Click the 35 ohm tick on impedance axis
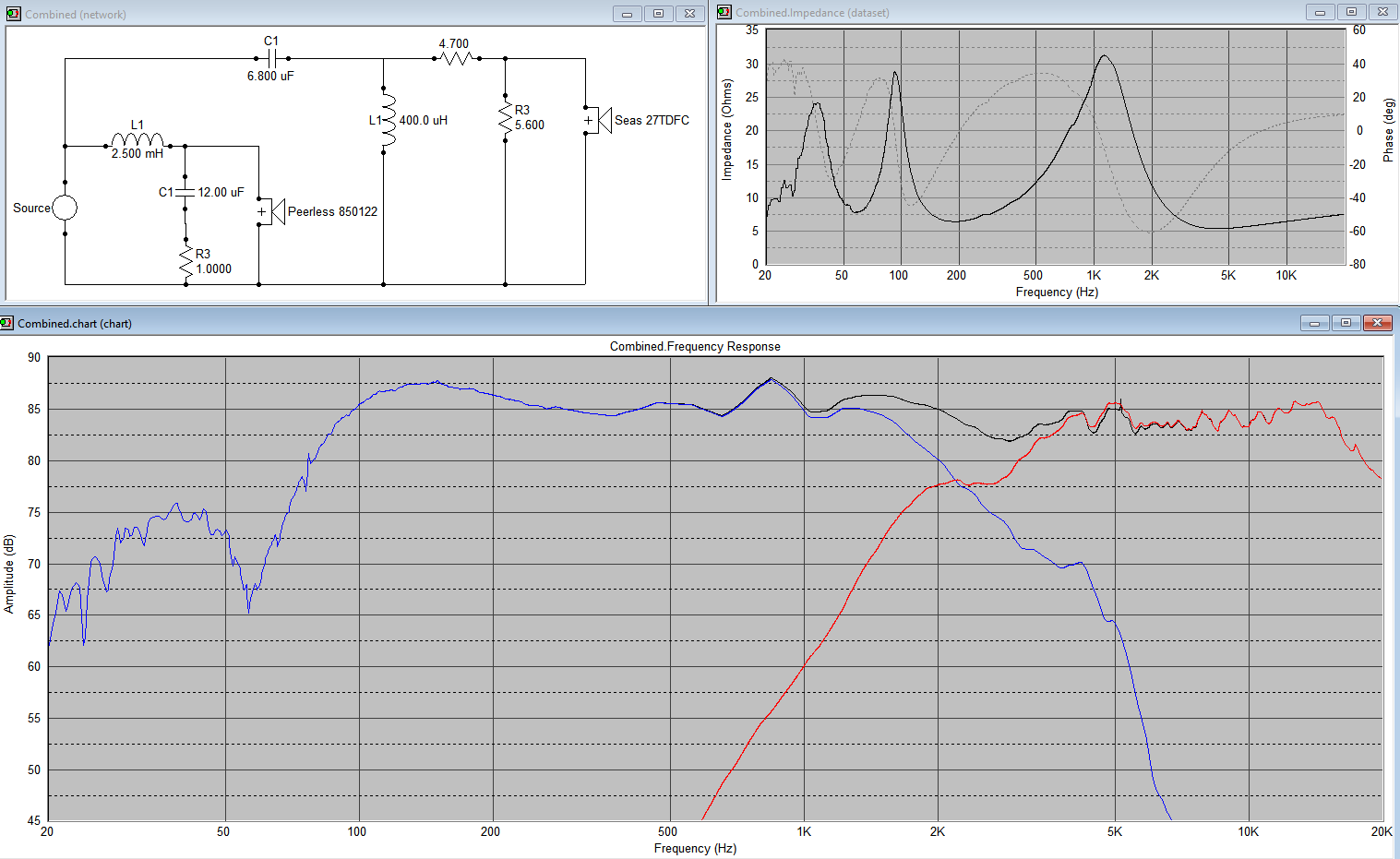This screenshot has width=1400, height=859. tap(752, 30)
